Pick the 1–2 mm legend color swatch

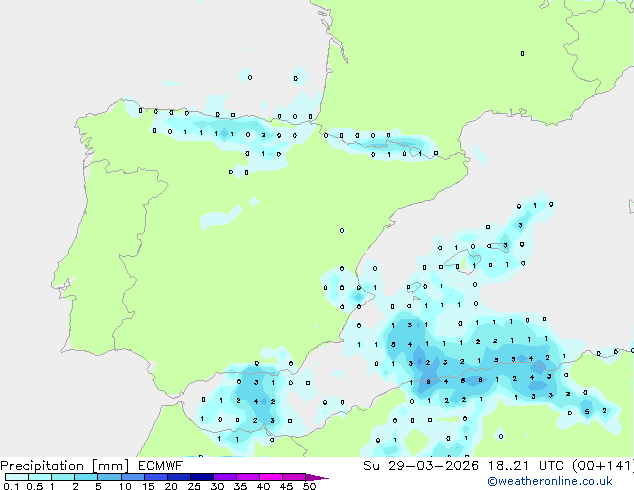[63, 477]
